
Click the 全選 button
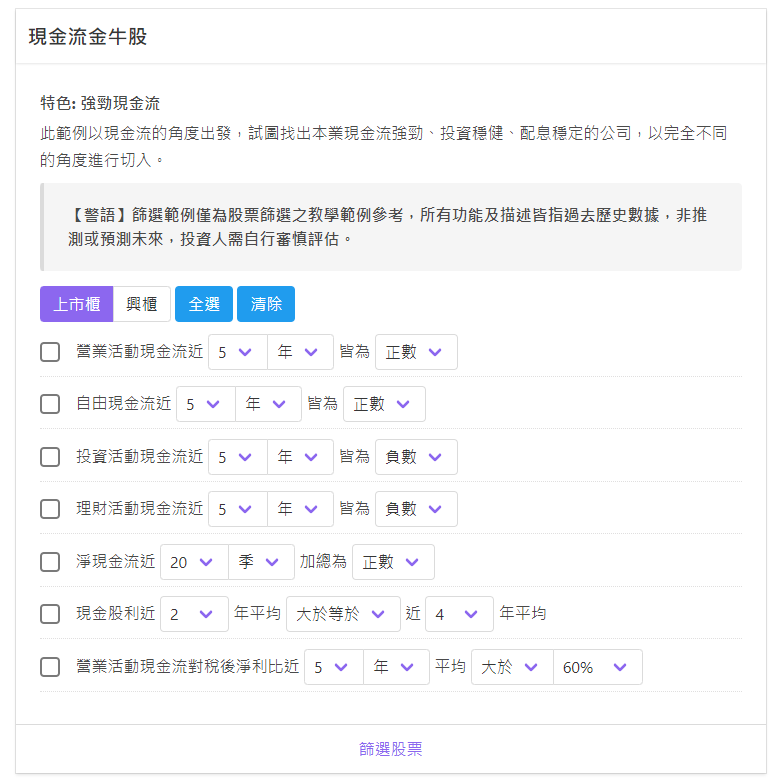click(x=204, y=304)
